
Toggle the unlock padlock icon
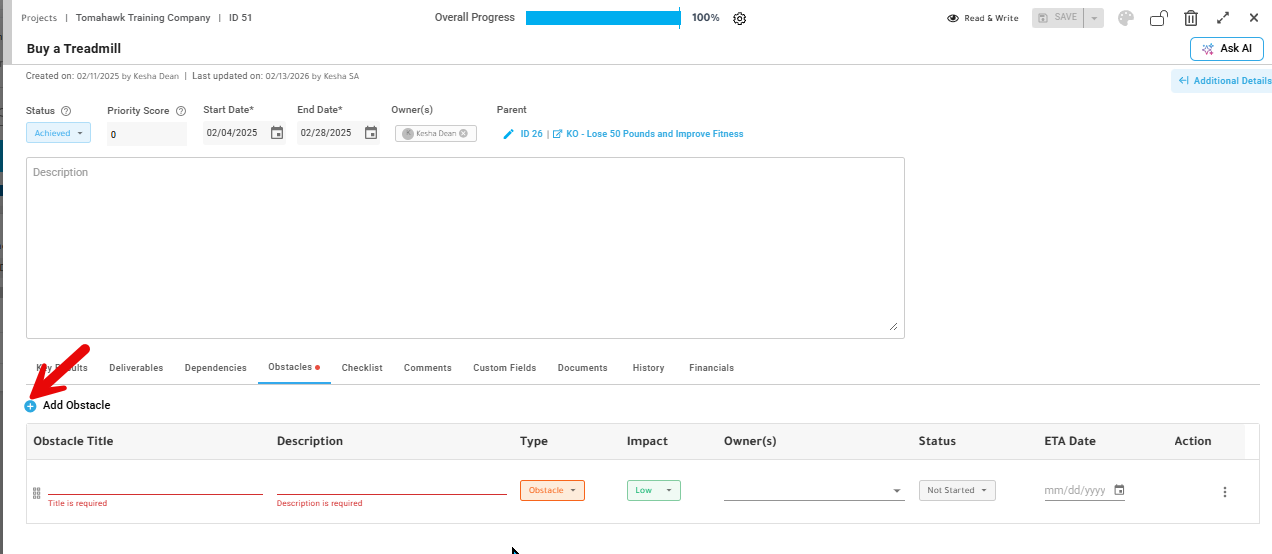point(1159,18)
